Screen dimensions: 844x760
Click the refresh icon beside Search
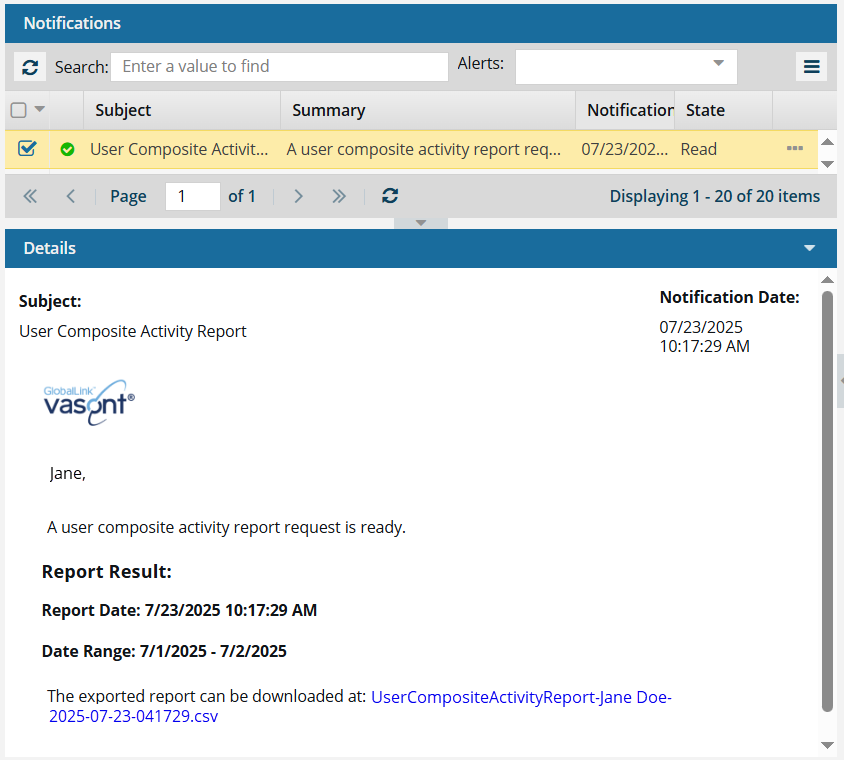30,67
